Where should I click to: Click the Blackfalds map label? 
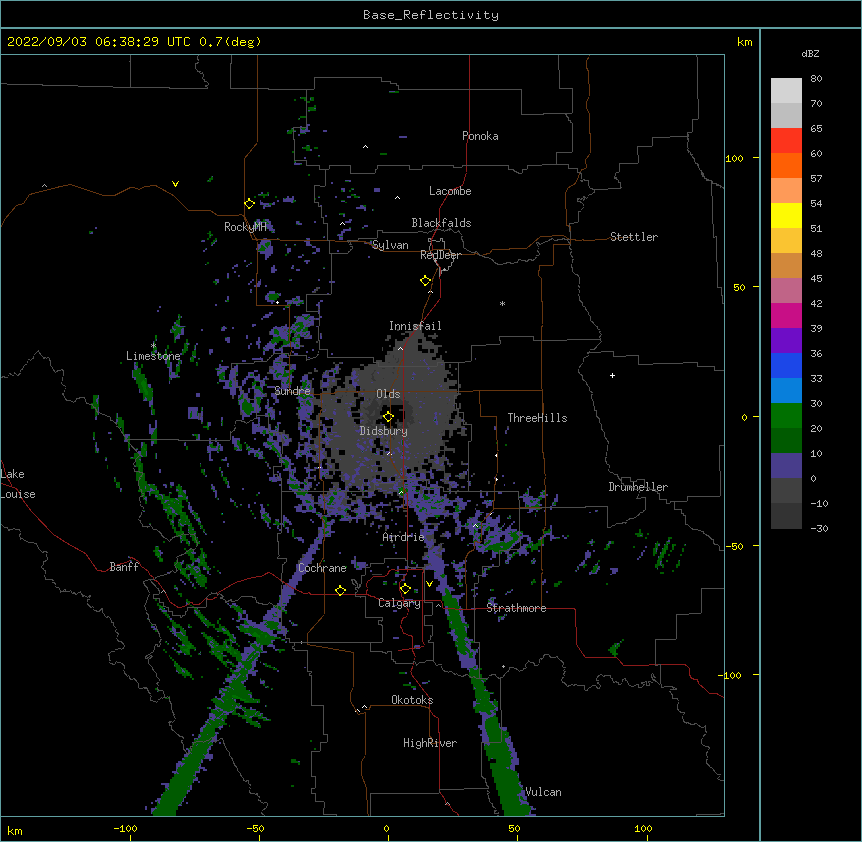point(441,223)
